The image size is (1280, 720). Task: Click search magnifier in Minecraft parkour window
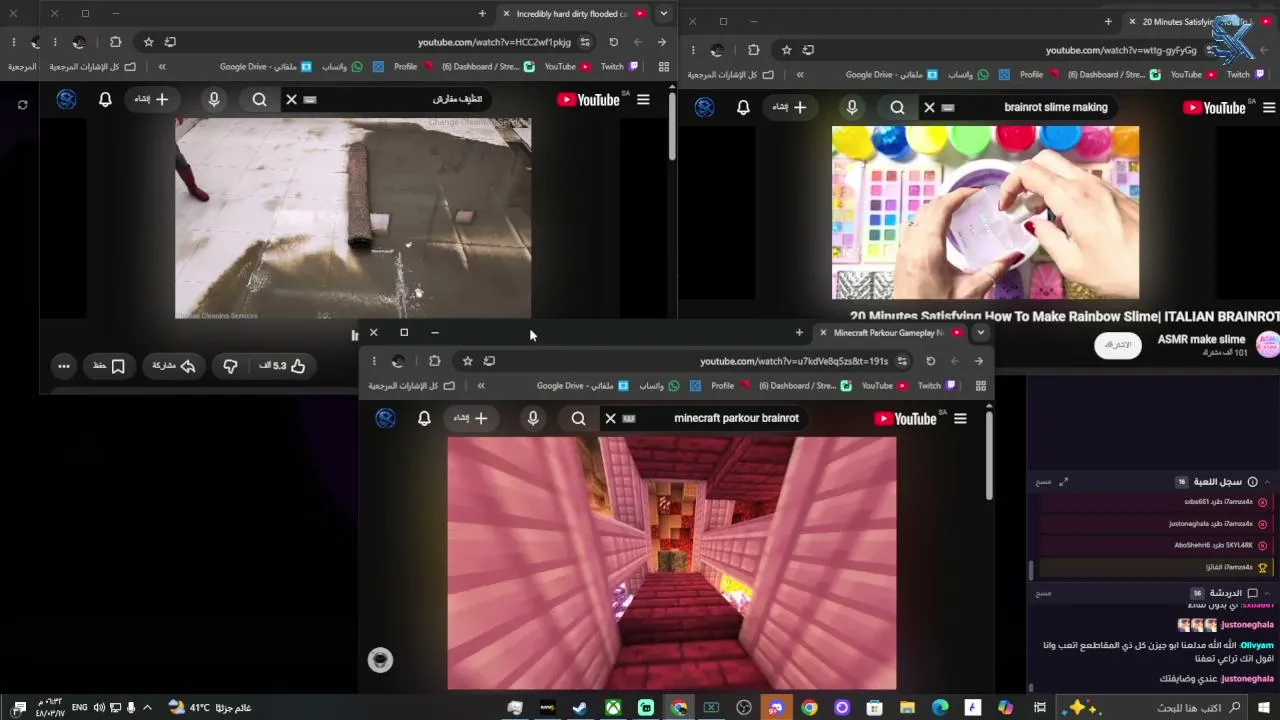click(x=579, y=419)
